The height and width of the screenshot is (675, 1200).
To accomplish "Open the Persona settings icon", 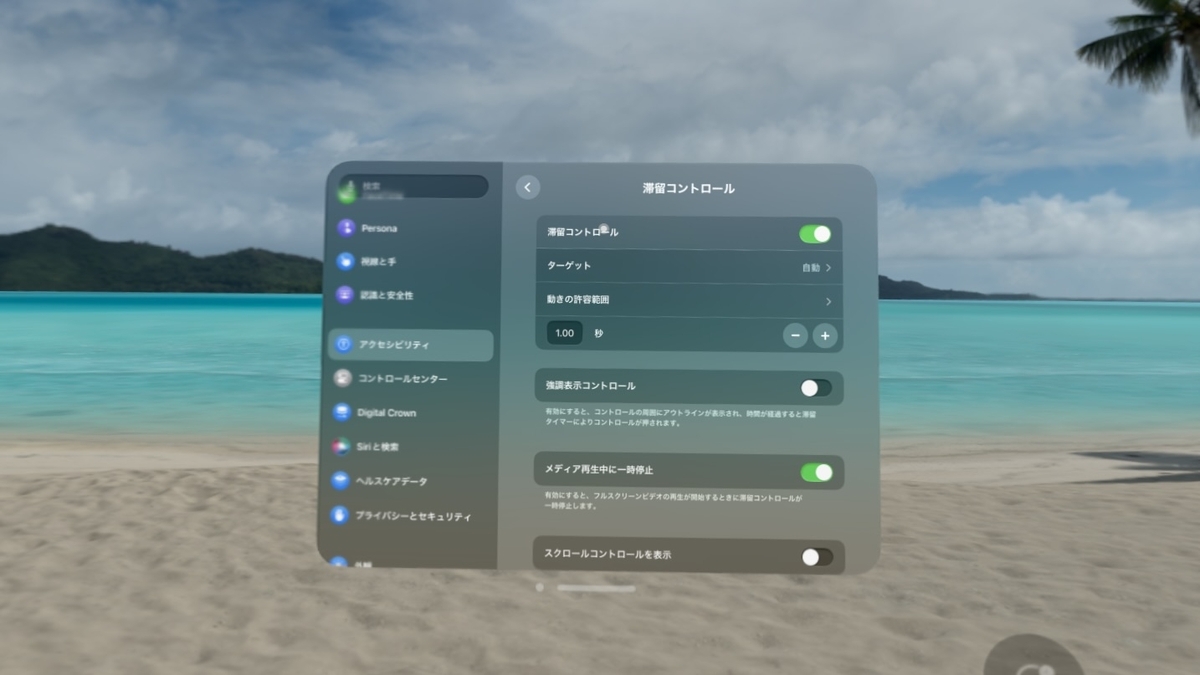I will click(346, 228).
